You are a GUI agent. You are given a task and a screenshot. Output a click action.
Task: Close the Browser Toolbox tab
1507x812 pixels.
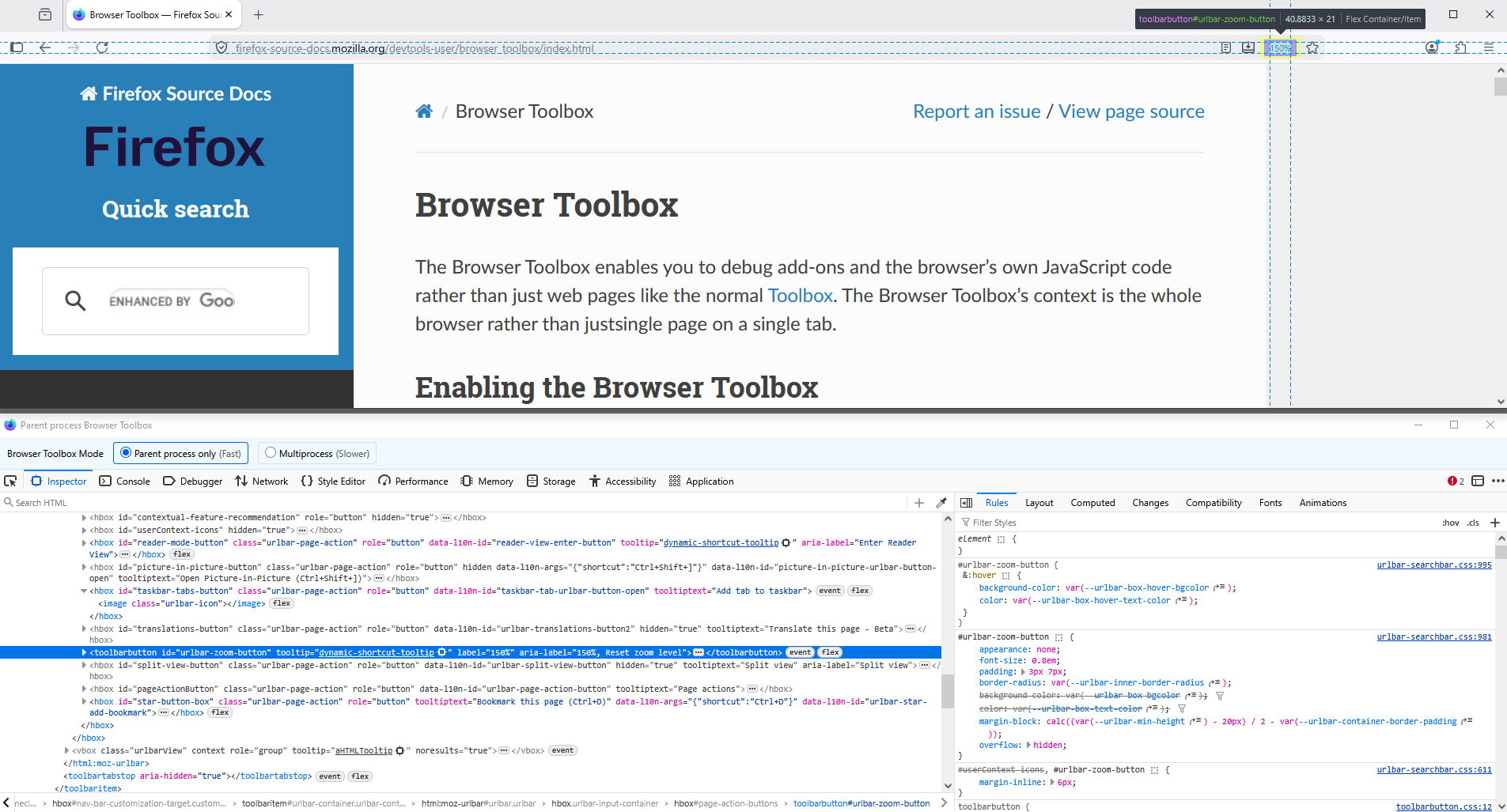(x=229, y=15)
